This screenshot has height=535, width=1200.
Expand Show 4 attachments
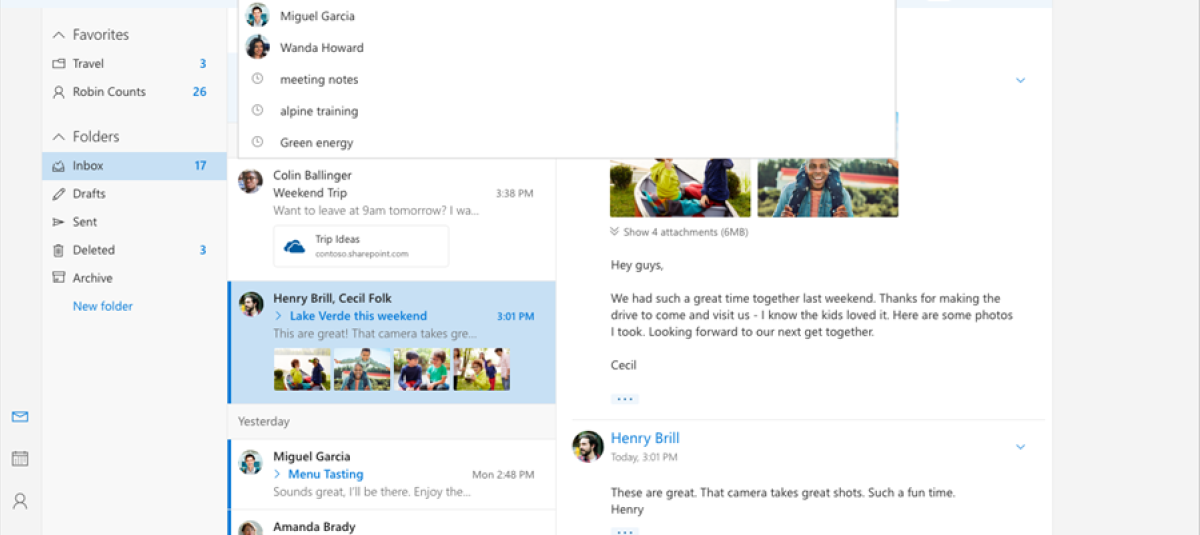[x=679, y=232]
